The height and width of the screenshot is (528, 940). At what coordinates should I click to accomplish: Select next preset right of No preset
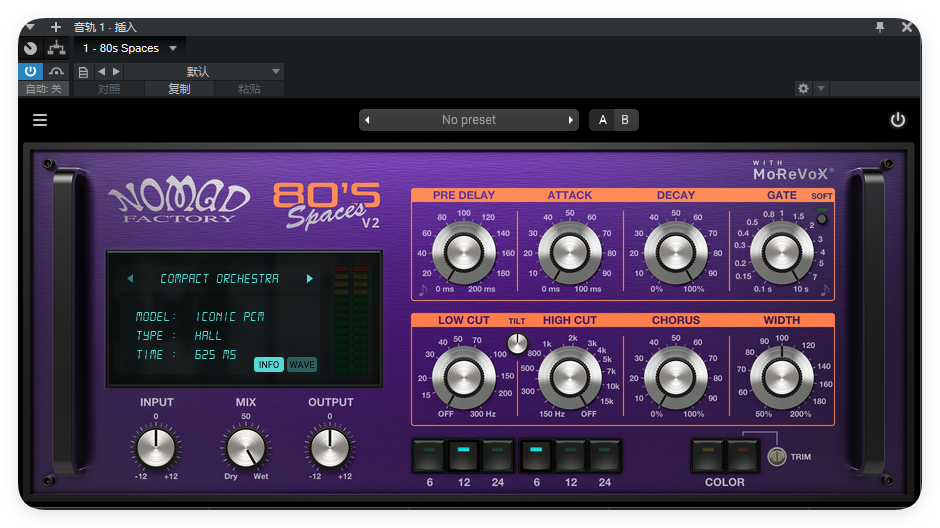(570, 120)
